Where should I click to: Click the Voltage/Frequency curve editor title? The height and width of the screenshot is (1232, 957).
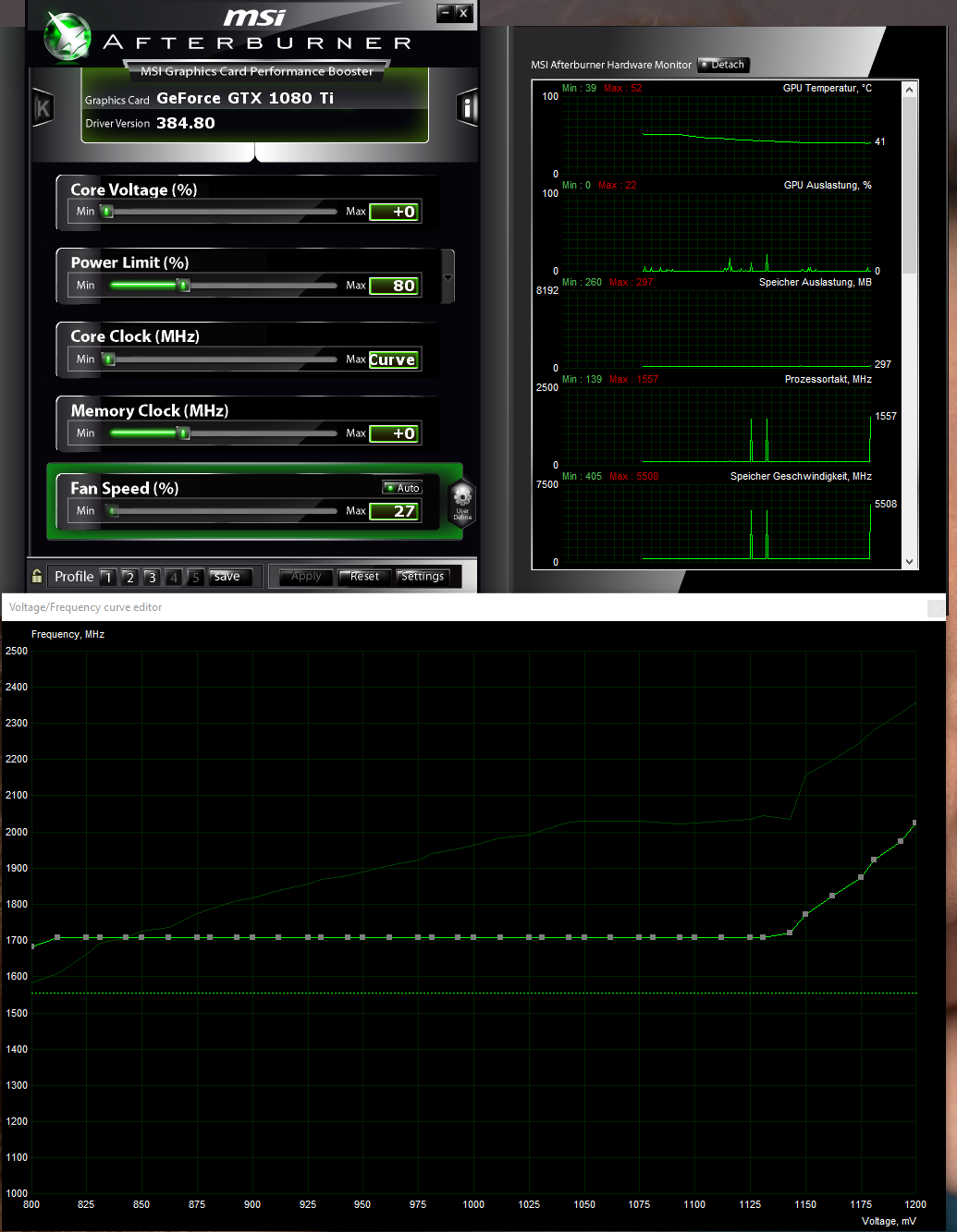pos(85,607)
